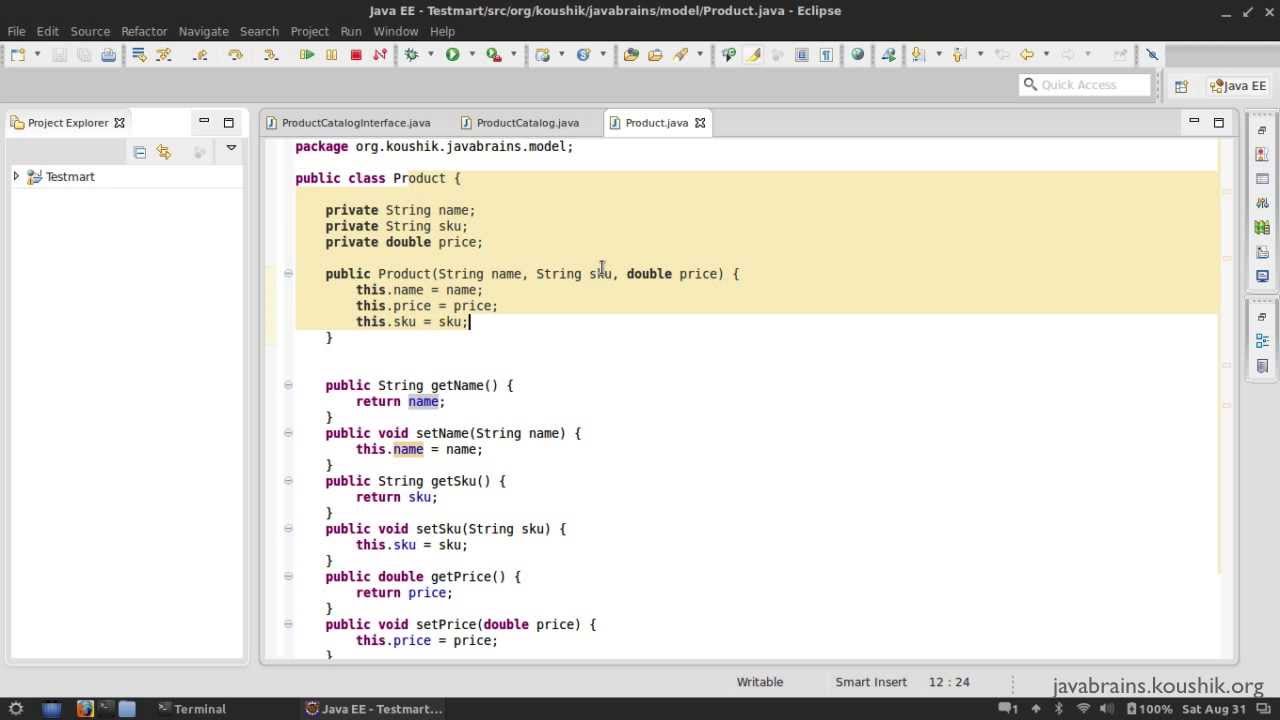1280x720 pixels.
Task: Open the Search toolbar dropdown arrow
Action: [700, 55]
